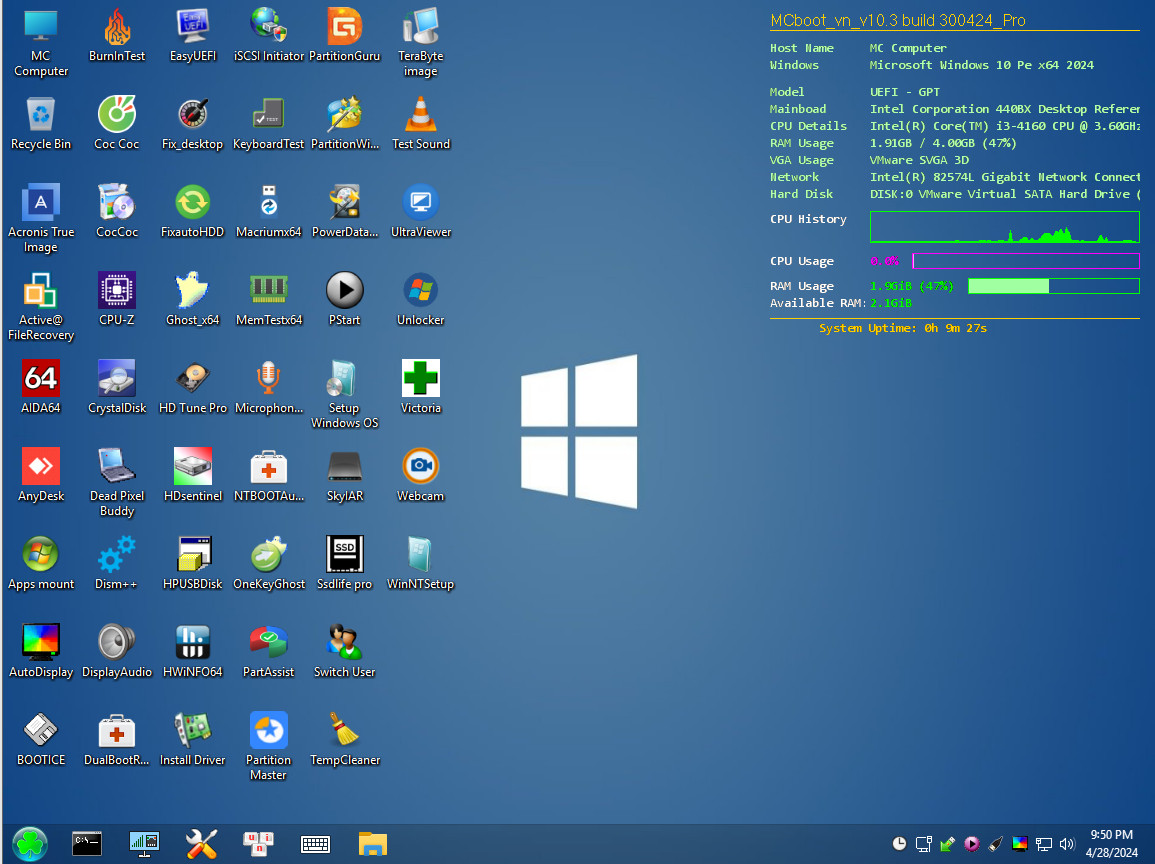
Task: Click the volume speaker tray icon
Action: point(1067,844)
